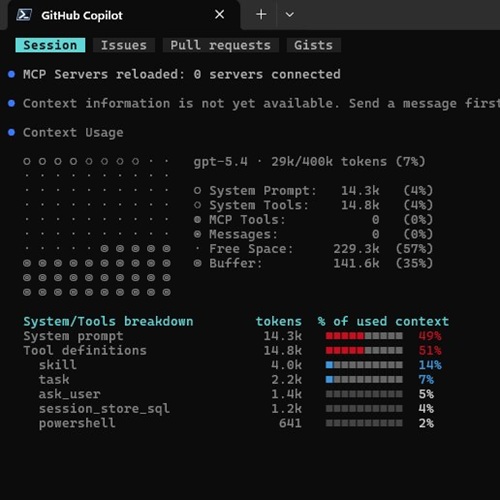The height and width of the screenshot is (500, 500).
Task: Open the Pull requests tab
Action: coord(220,45)
